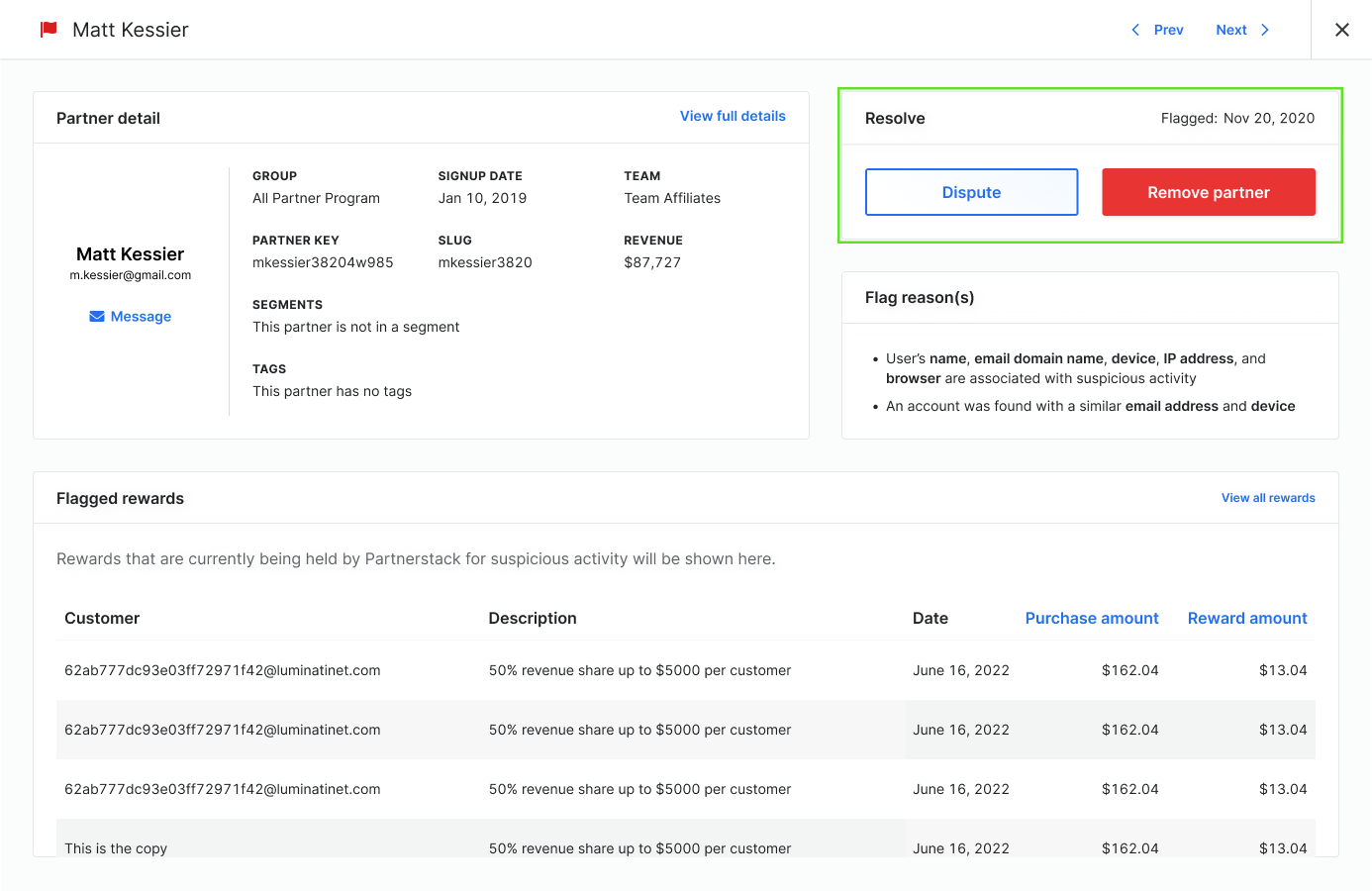Open View all rewards link
This screenshot has width=1372, height=891.
click(1268, 498)
